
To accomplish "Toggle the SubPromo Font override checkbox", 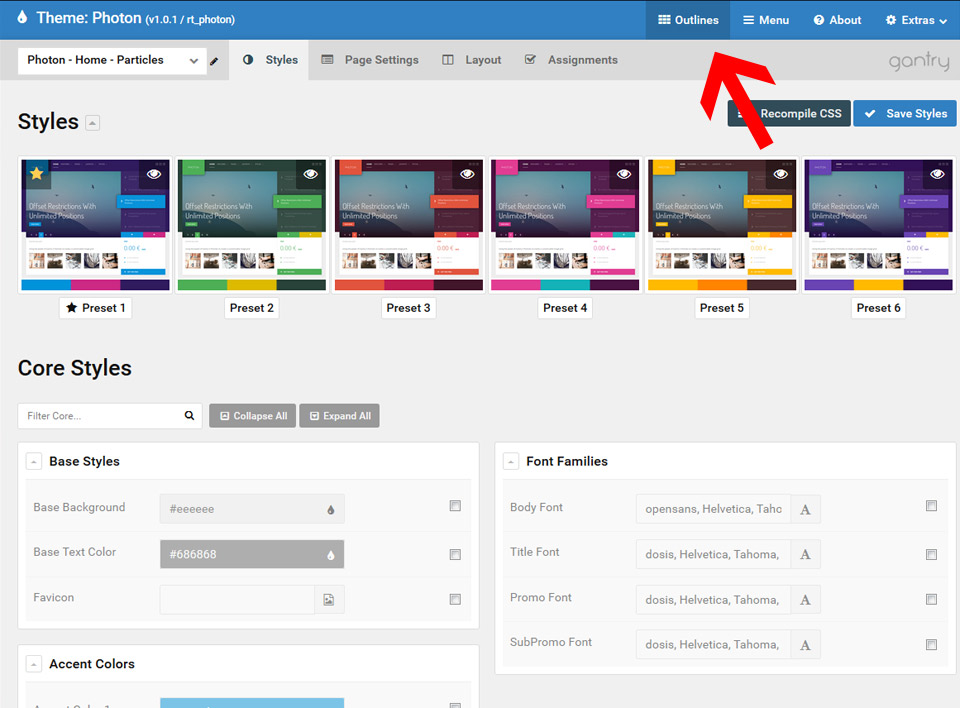I will (931, 644).
